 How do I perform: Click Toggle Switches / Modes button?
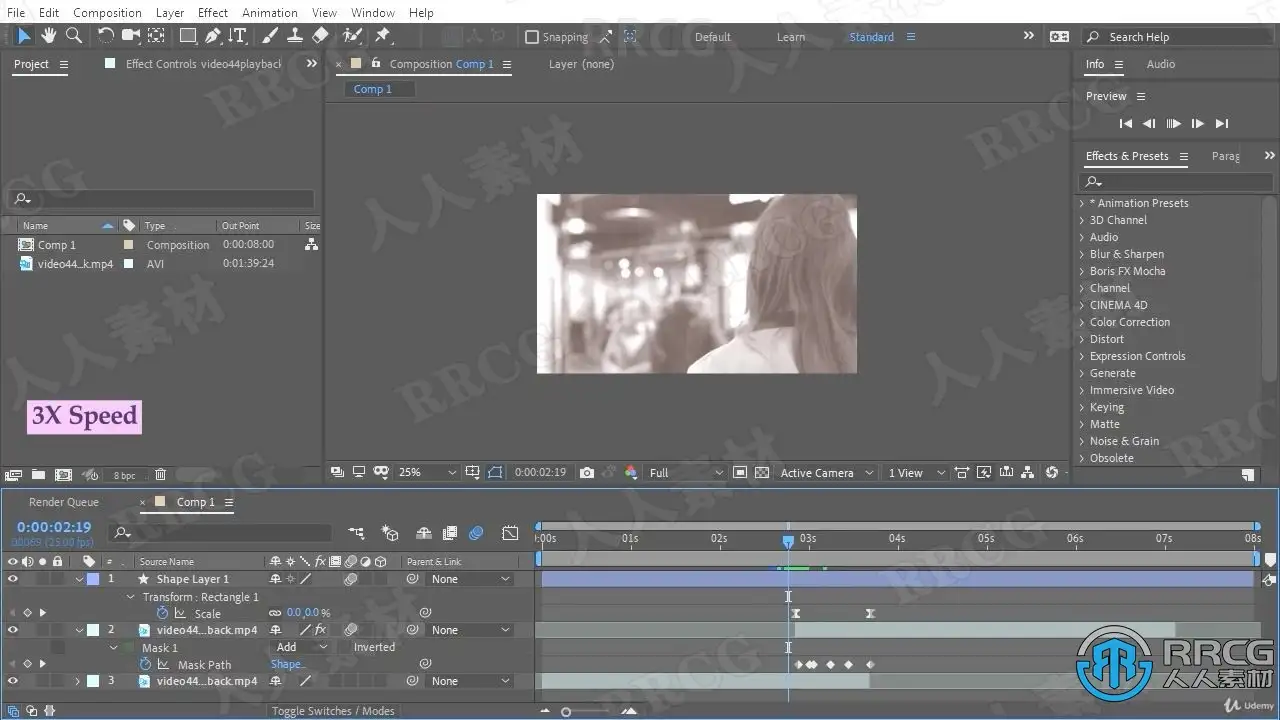coord(333,711)
